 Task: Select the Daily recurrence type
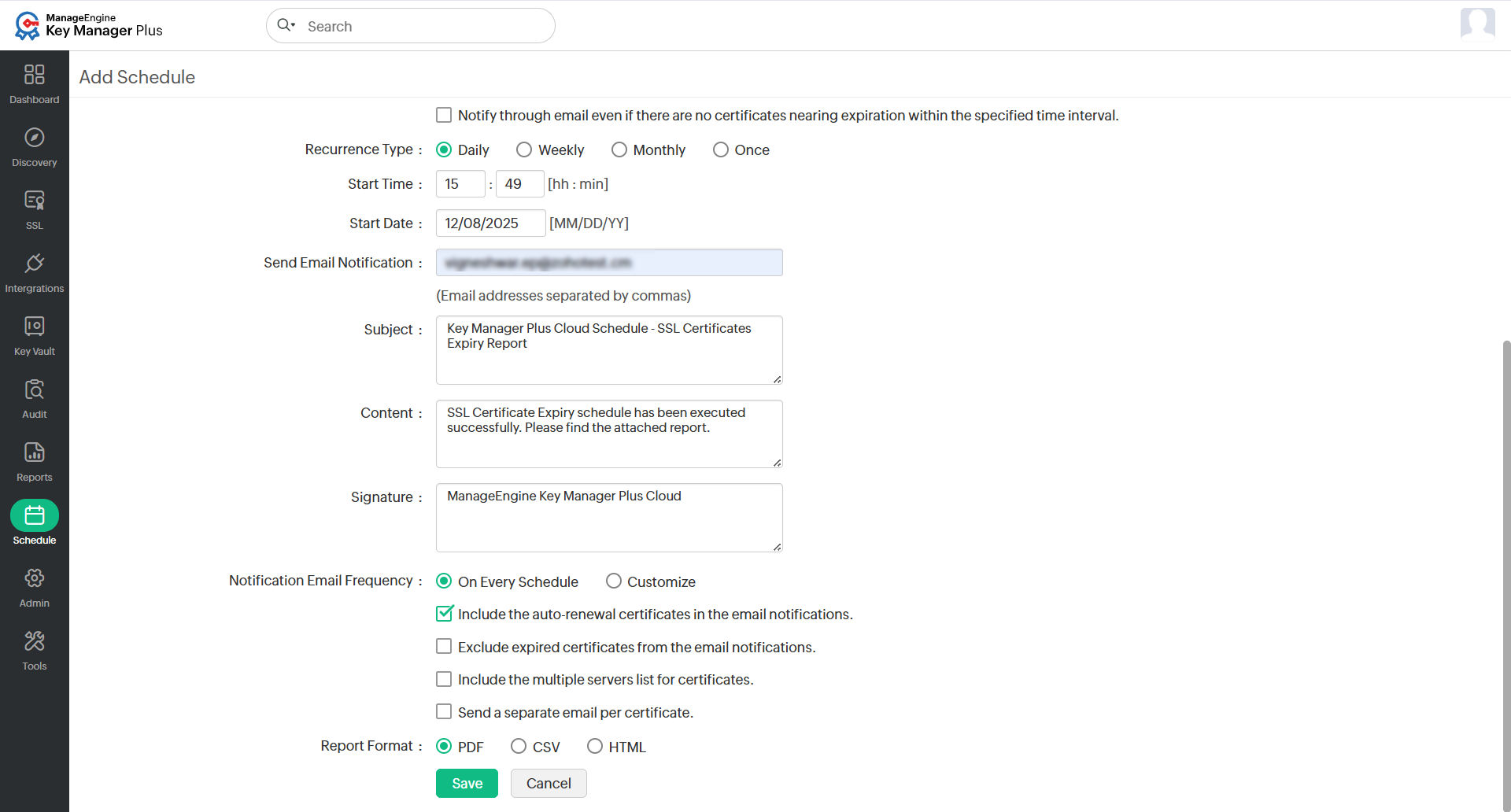[x=444, y=149]
